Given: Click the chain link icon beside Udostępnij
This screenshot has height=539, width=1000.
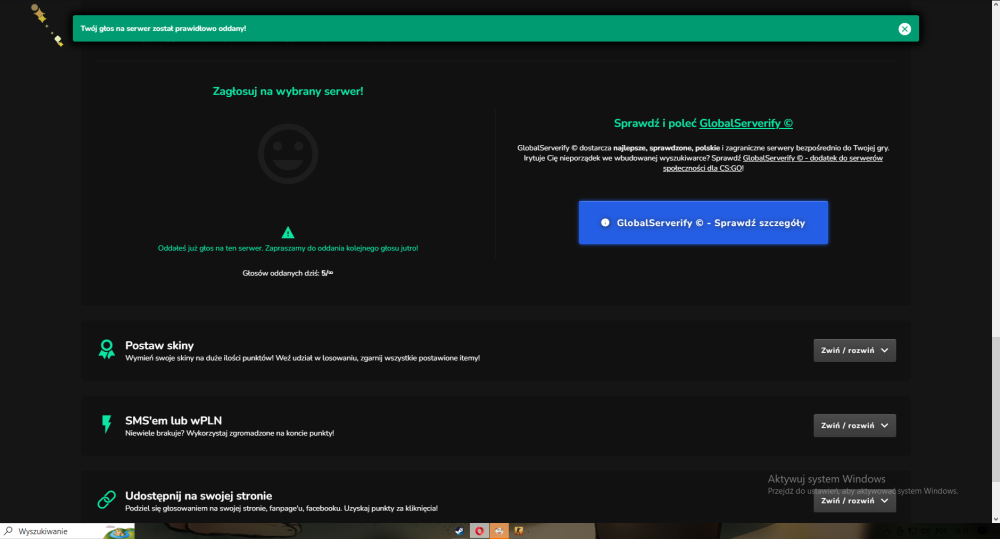Looking at the screenshot, I should click(107, 499).
